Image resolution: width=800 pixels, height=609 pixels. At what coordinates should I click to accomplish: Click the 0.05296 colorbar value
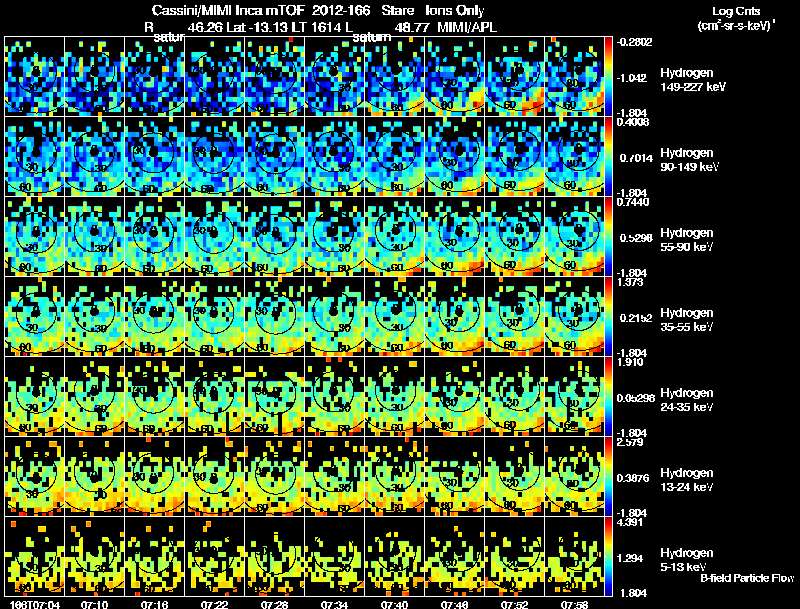pyautogui.click(x=636, y=398)
